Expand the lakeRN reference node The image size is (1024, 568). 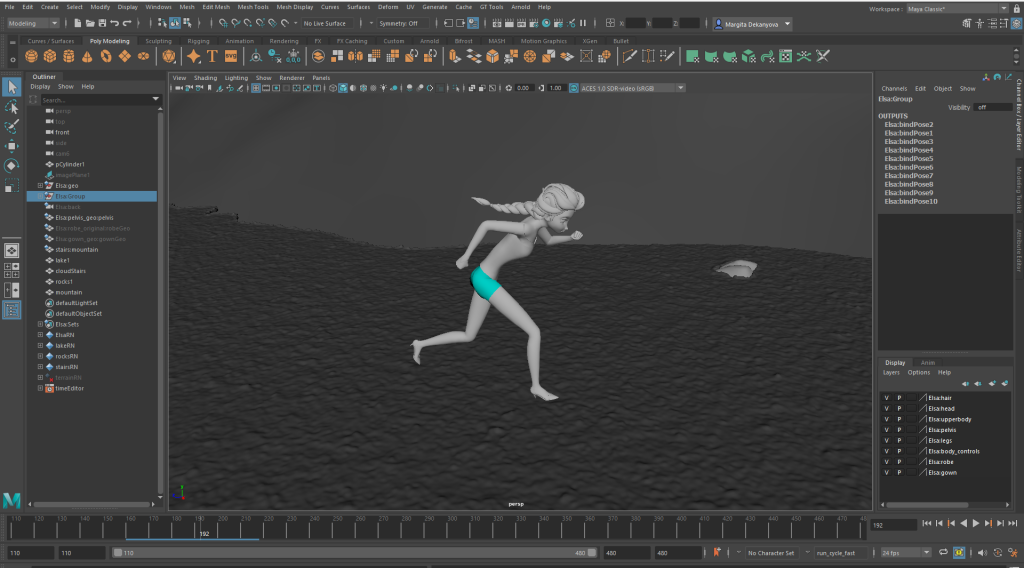[x=40, y=345]
